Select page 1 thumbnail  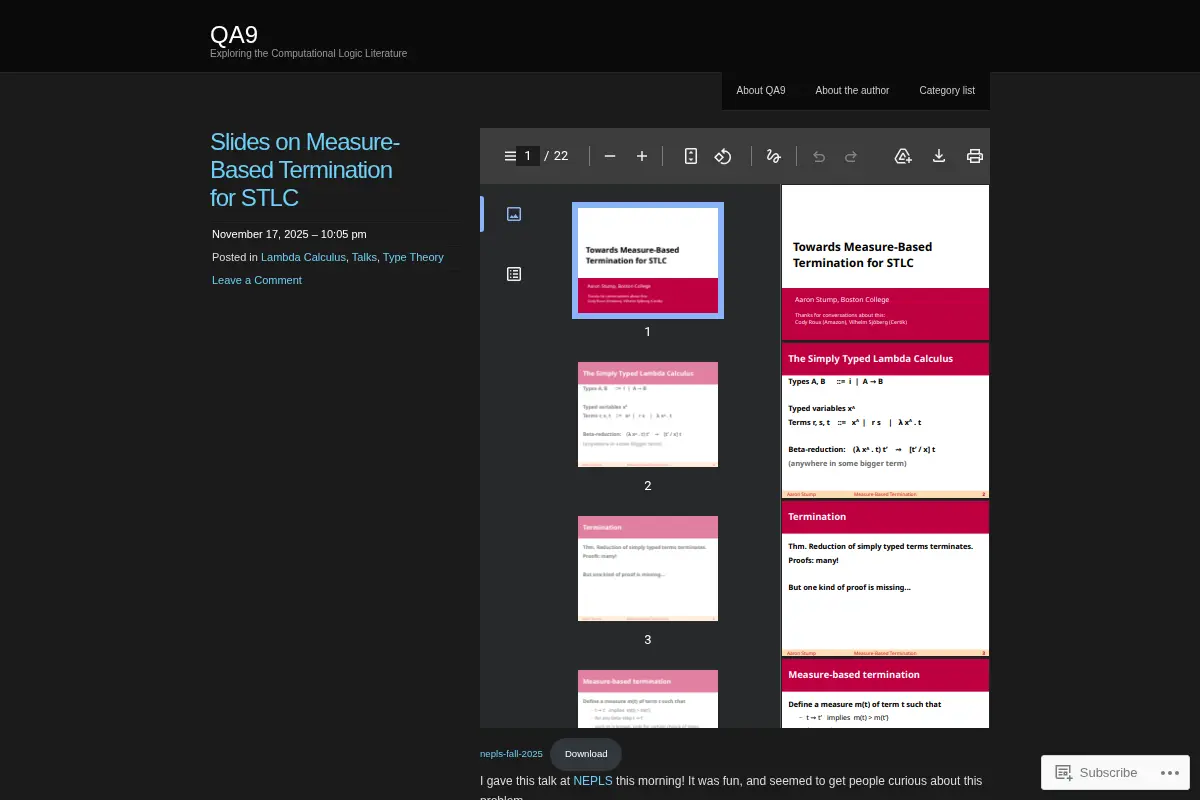coord(648,261)
